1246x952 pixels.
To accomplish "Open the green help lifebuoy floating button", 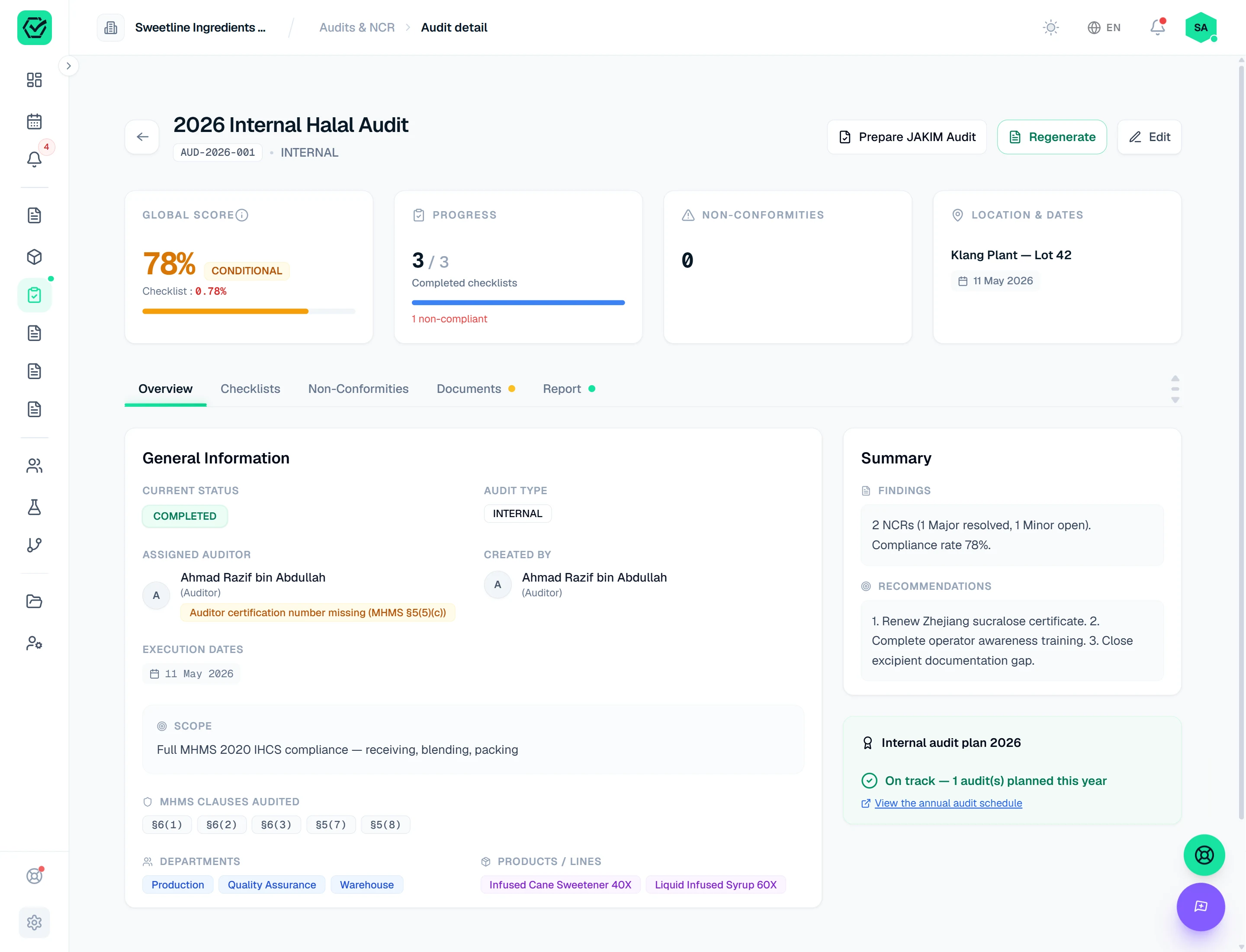I will (1204, 855).
